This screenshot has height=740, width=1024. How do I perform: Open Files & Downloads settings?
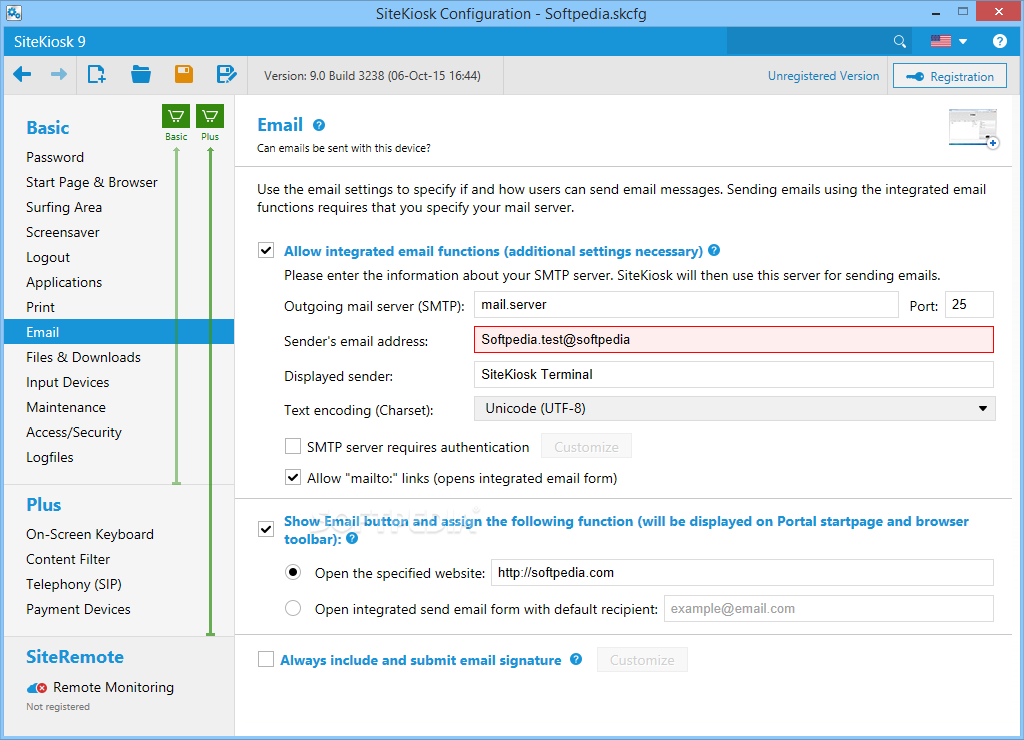[84, 357]
